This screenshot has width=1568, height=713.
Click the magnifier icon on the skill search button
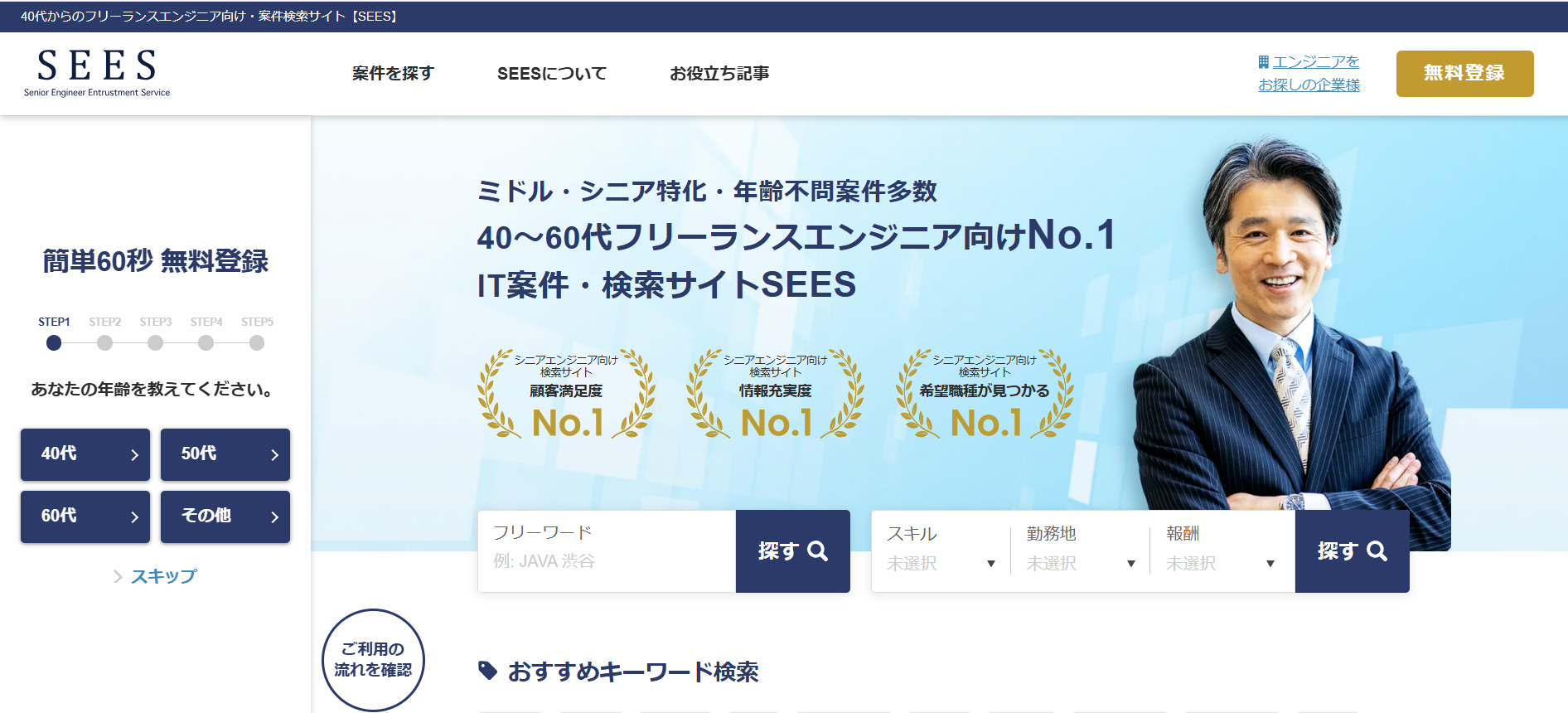pos(1377,551)
